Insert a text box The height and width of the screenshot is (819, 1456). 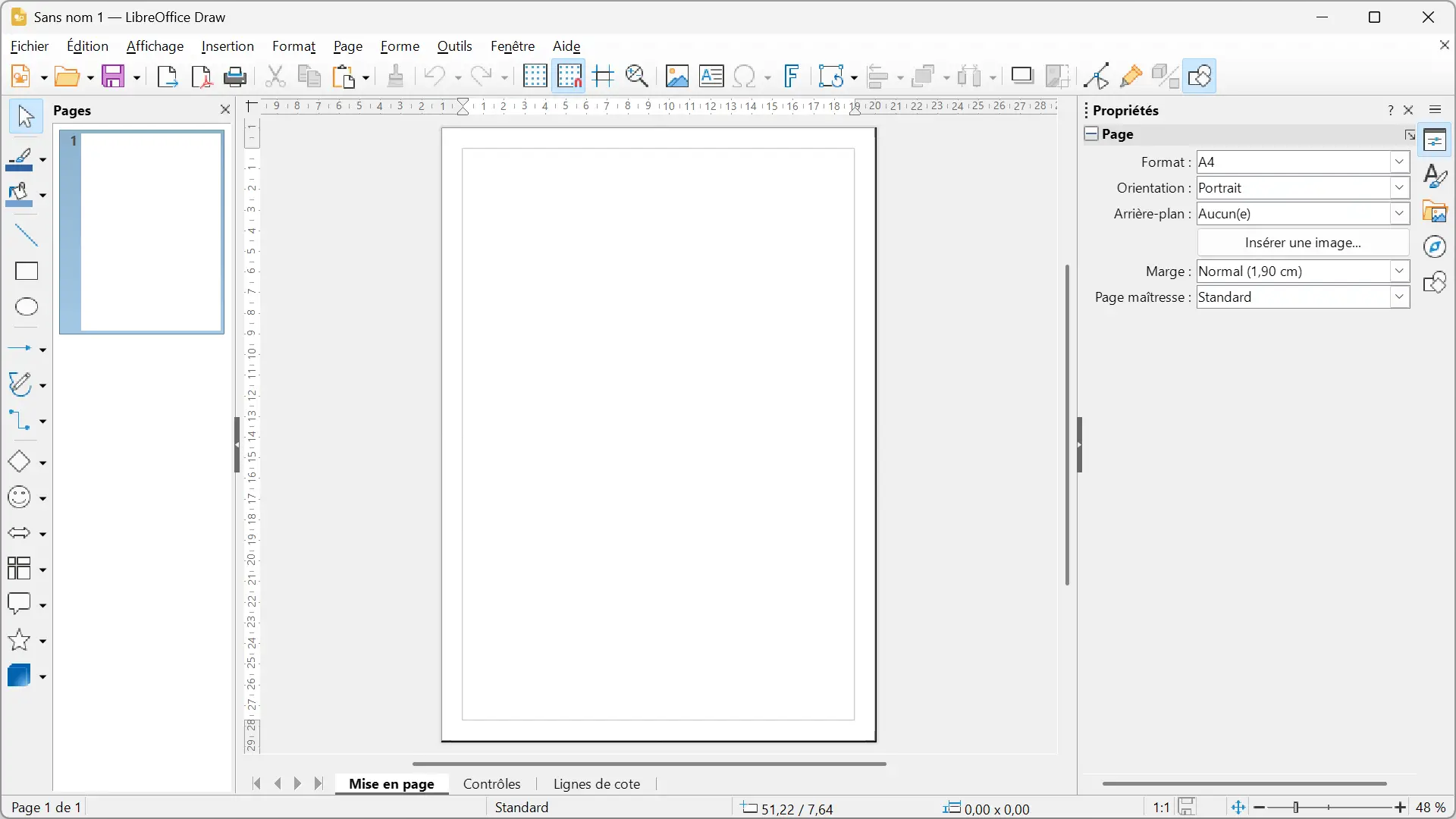click(x=711, y=77)
